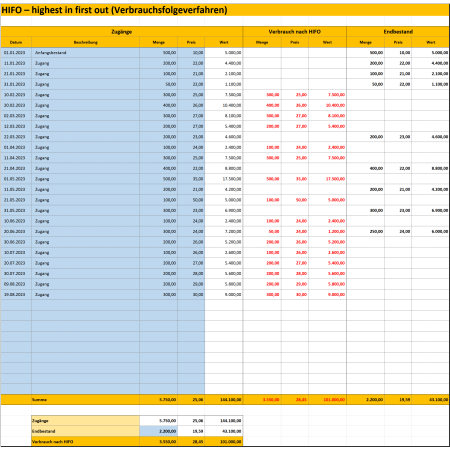Select the Preis header under Verbrauch nach HIFO
Screen dimensions: 450x450
[295, 42]
